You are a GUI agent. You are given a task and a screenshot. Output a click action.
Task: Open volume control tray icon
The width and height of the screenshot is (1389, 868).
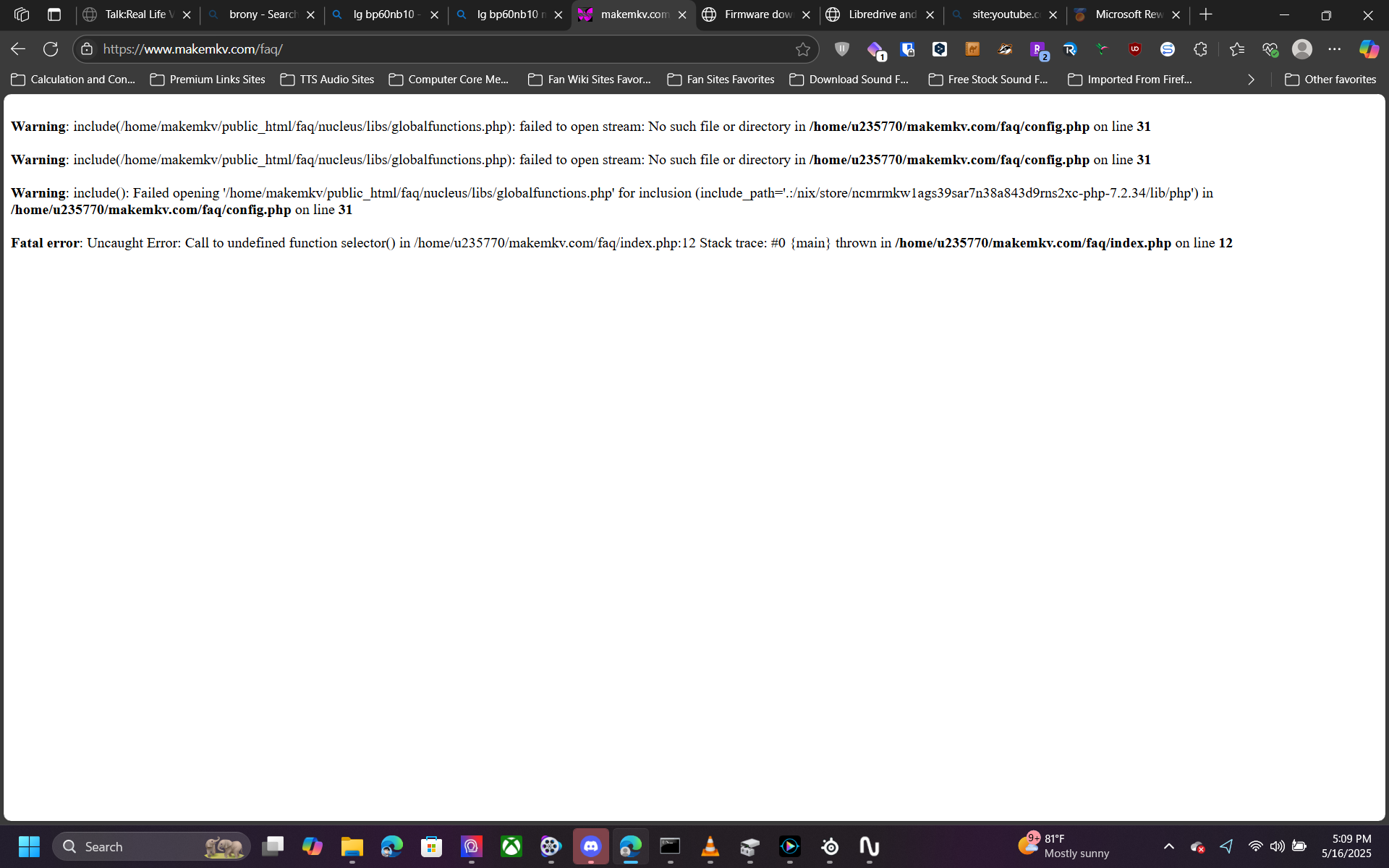click(x=1278, y=846)
